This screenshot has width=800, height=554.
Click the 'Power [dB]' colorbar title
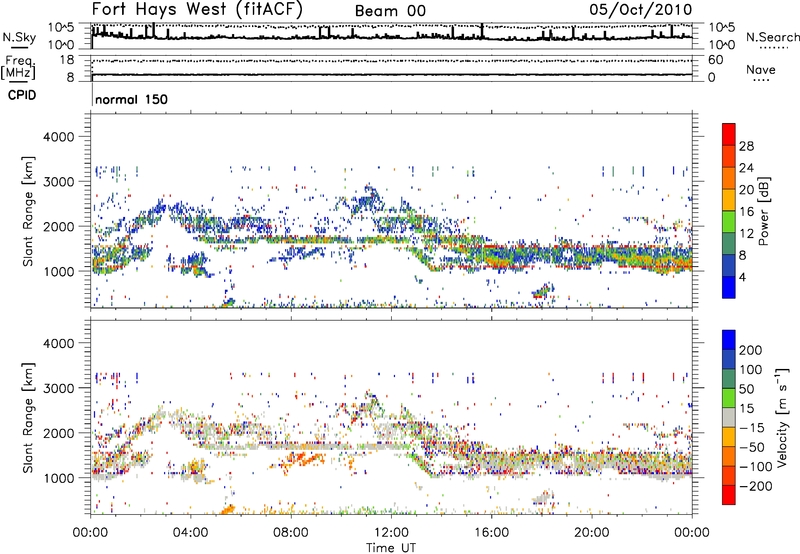[764, 211]
